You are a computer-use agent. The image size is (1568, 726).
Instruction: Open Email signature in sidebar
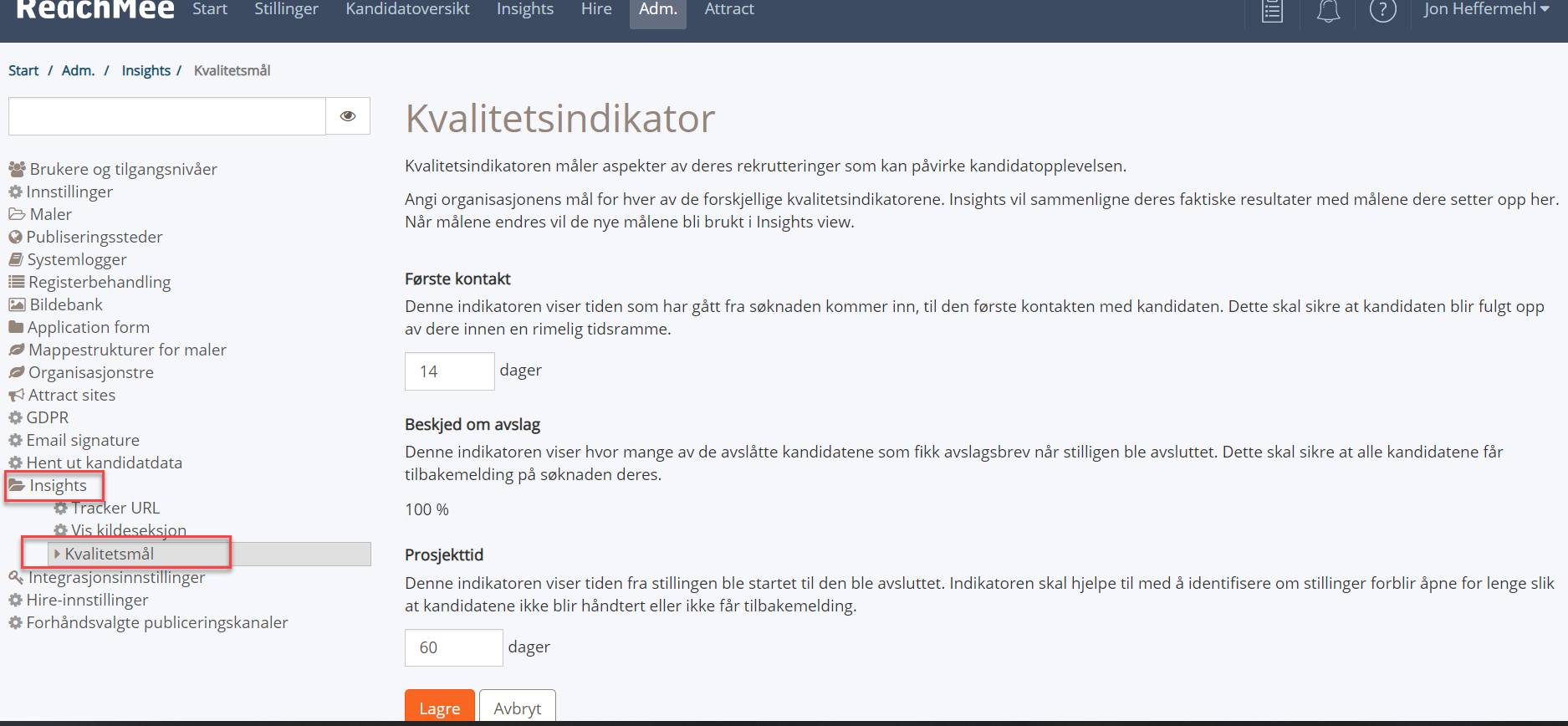coord(83,440)
